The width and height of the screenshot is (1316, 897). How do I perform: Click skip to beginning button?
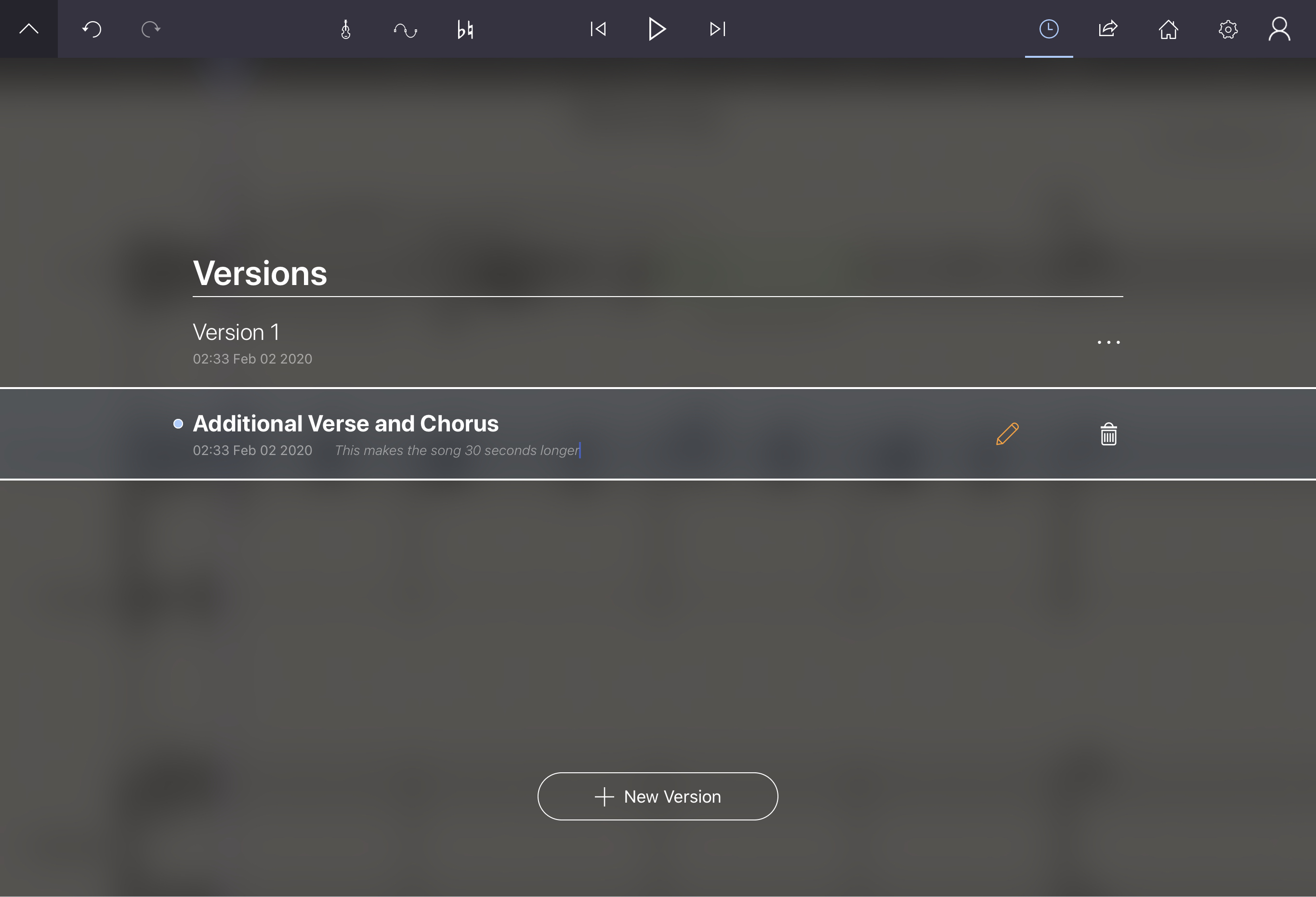tap(598, 28)
